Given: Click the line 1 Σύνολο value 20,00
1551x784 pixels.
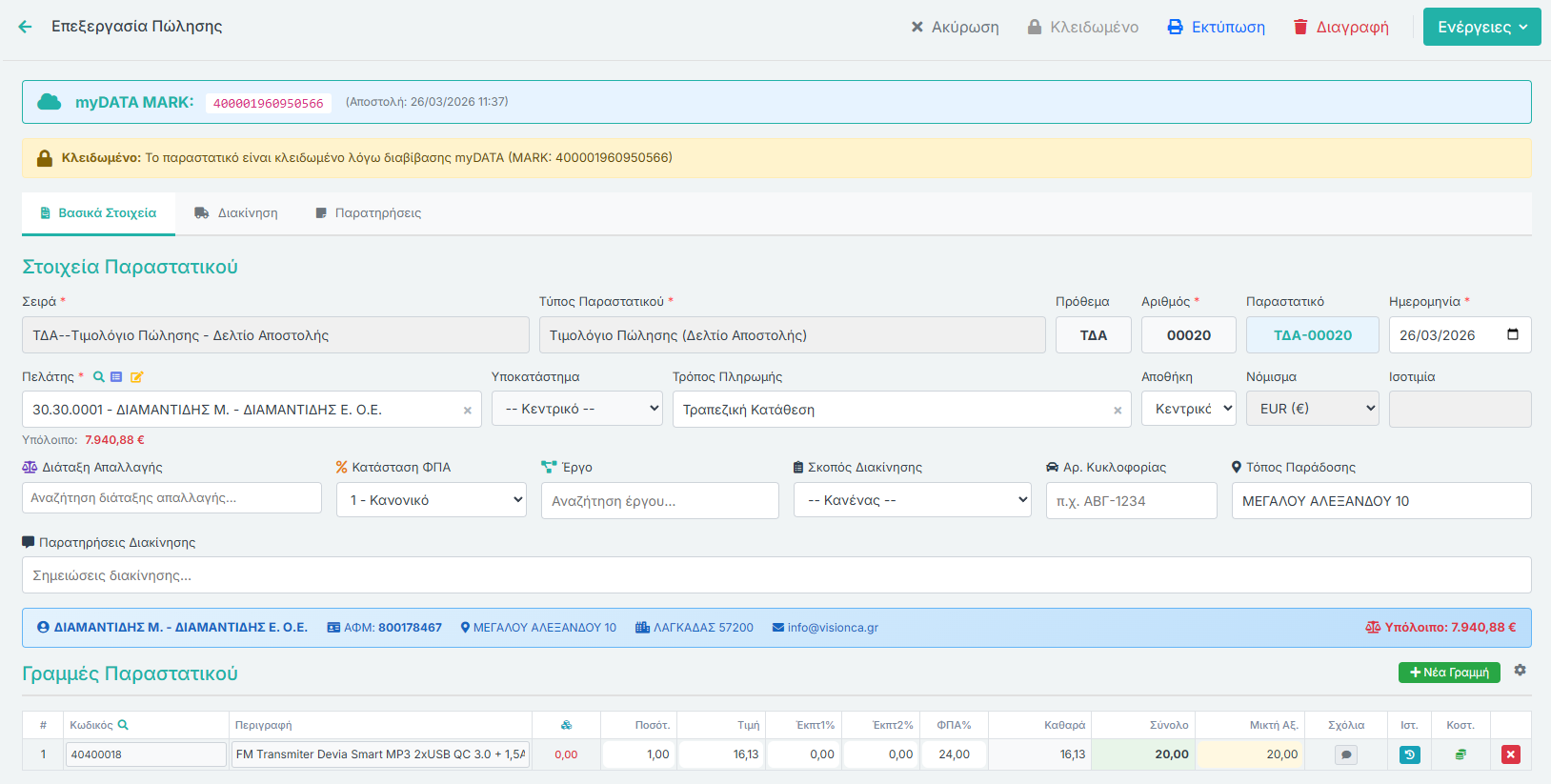Looking at the screenshot, I should [1143, 754].
